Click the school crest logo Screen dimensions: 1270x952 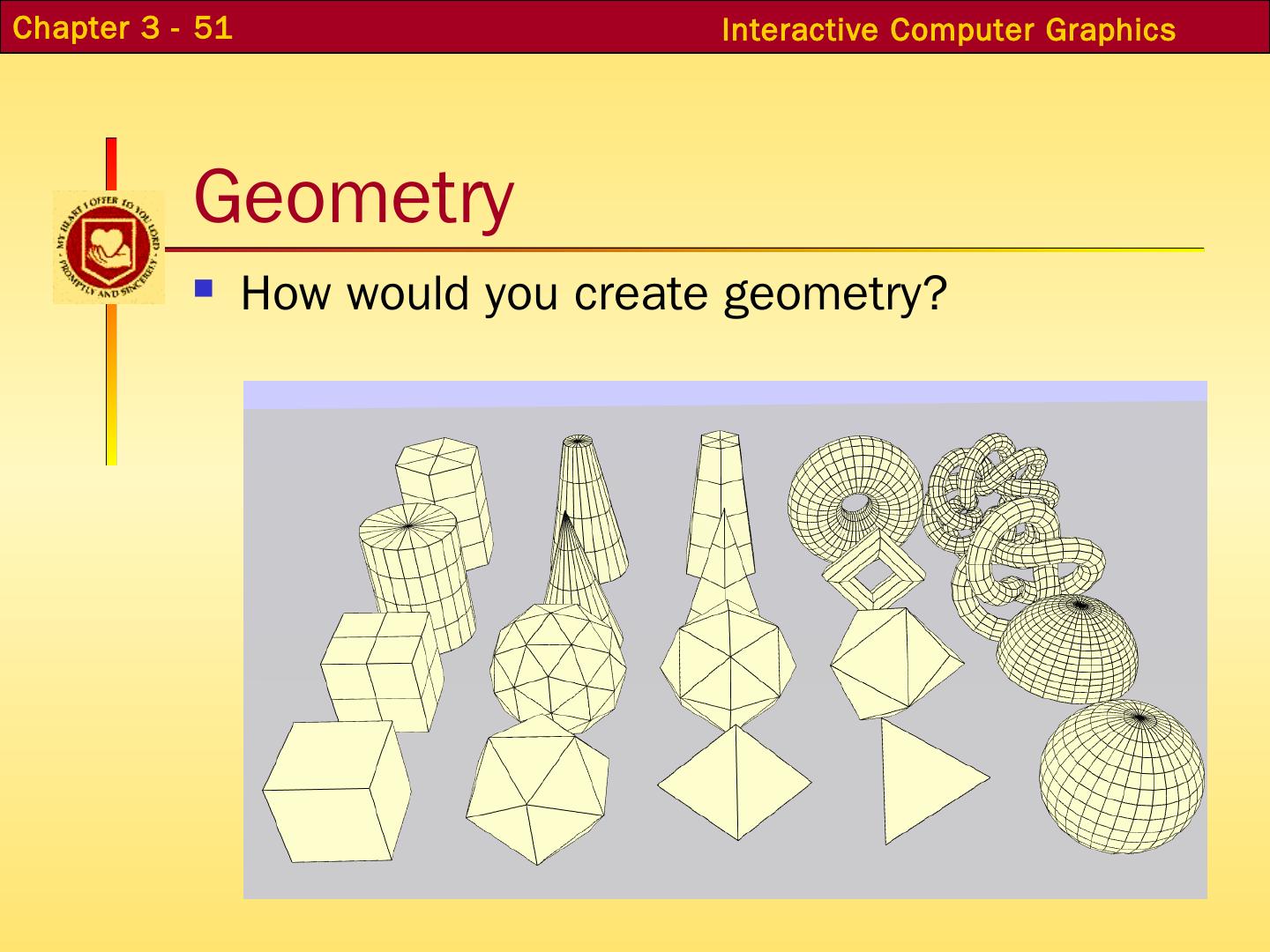pyautogui.click(x=108, y=247)
